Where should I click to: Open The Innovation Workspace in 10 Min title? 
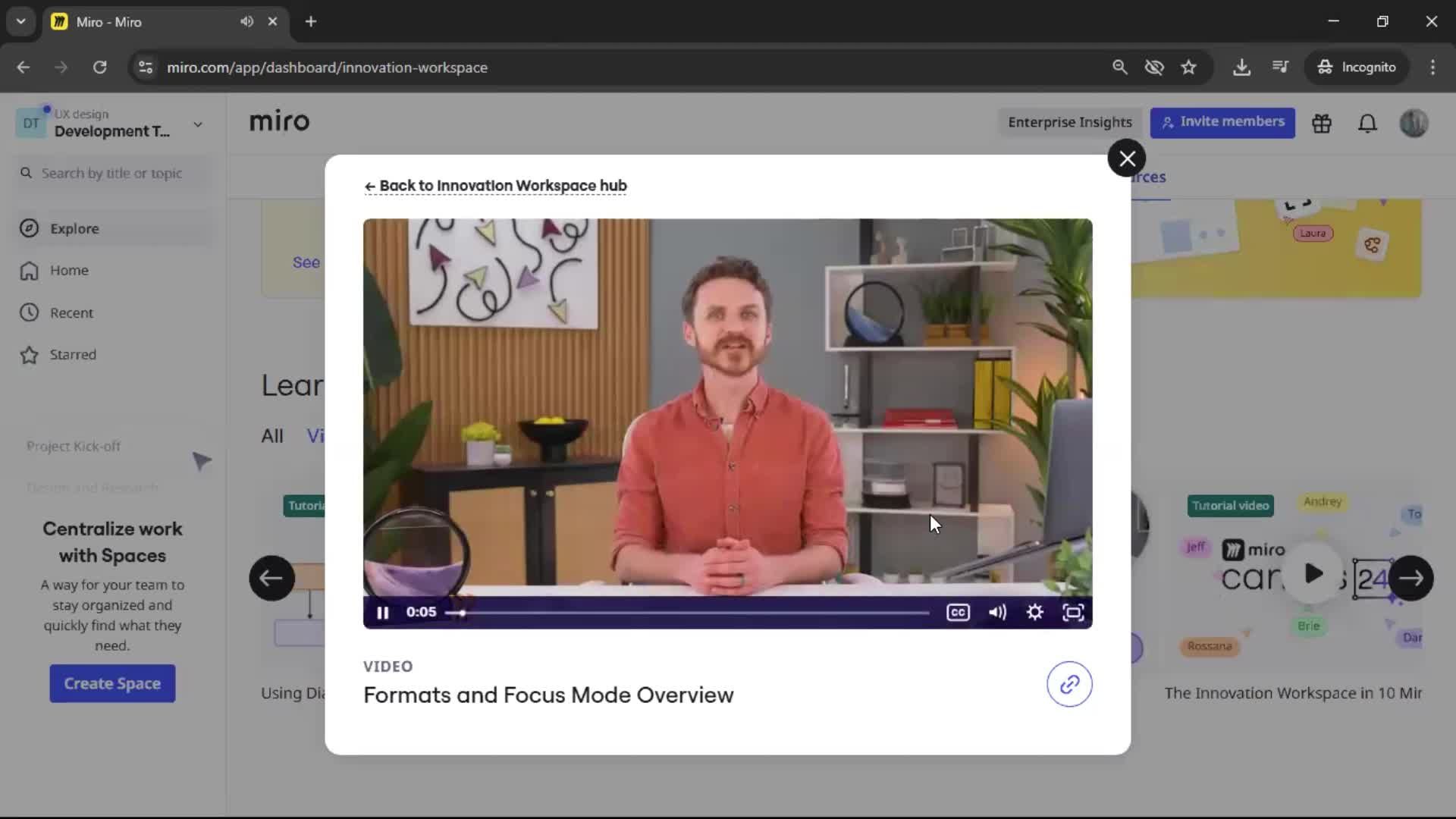[x=1293, y=693]
